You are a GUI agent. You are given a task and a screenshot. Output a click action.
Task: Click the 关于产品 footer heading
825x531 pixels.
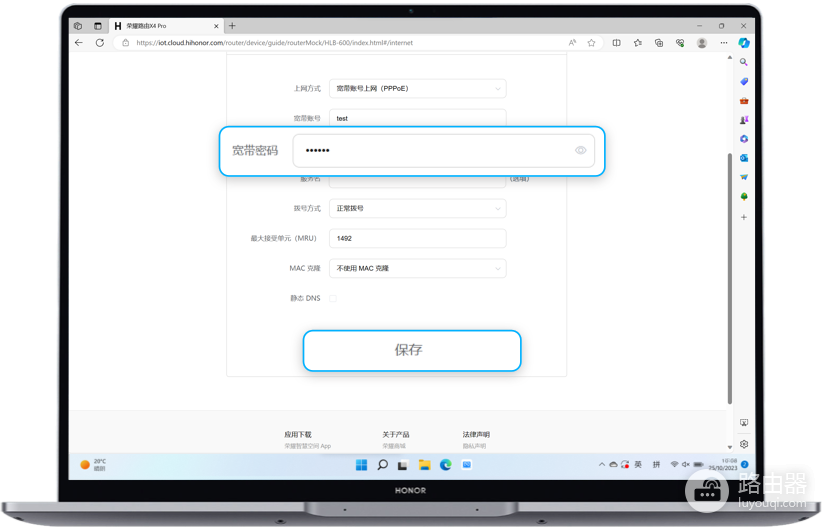pos(396,435)
